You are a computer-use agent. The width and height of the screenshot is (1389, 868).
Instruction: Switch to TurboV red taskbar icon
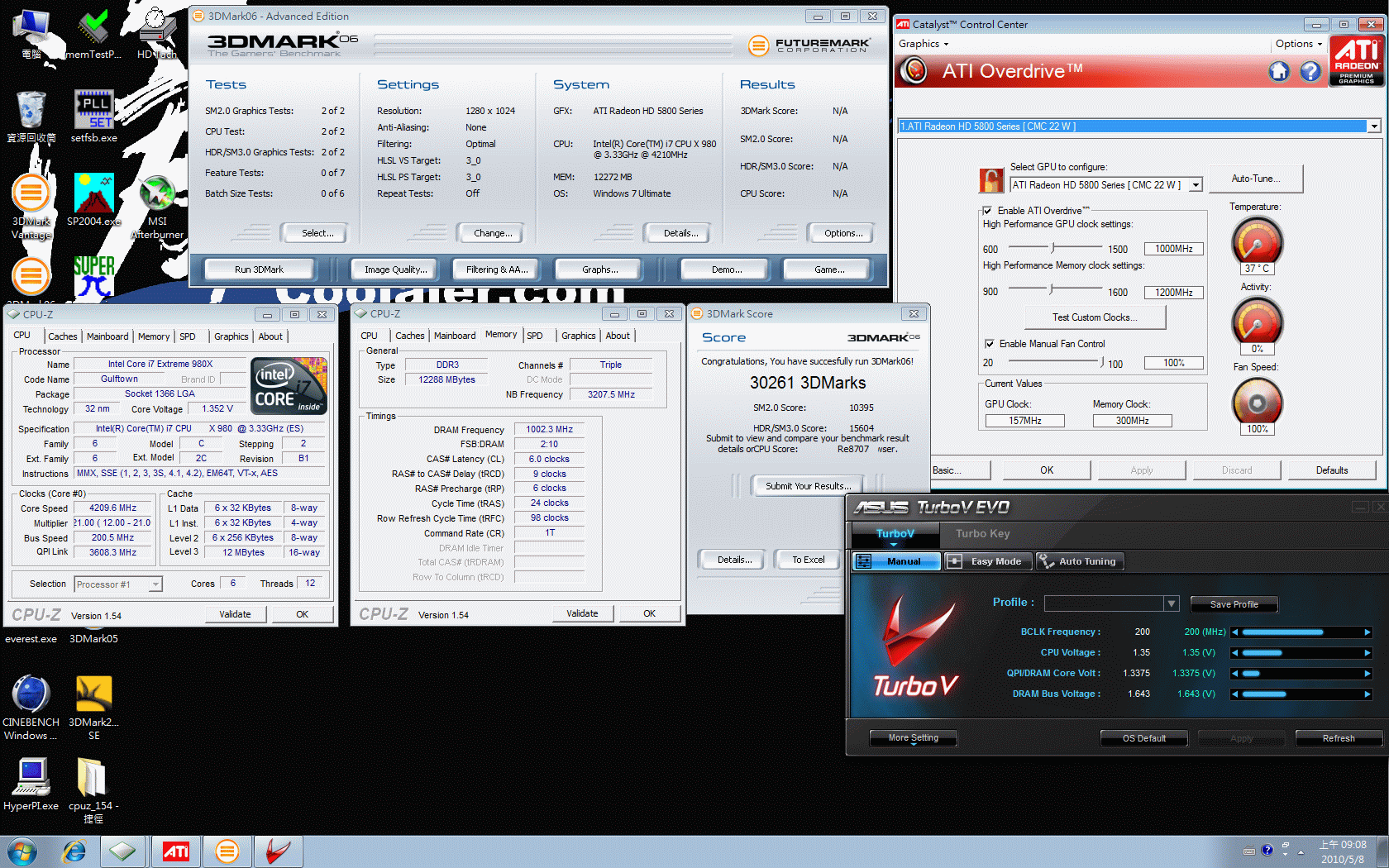click(x=279, y=851)
